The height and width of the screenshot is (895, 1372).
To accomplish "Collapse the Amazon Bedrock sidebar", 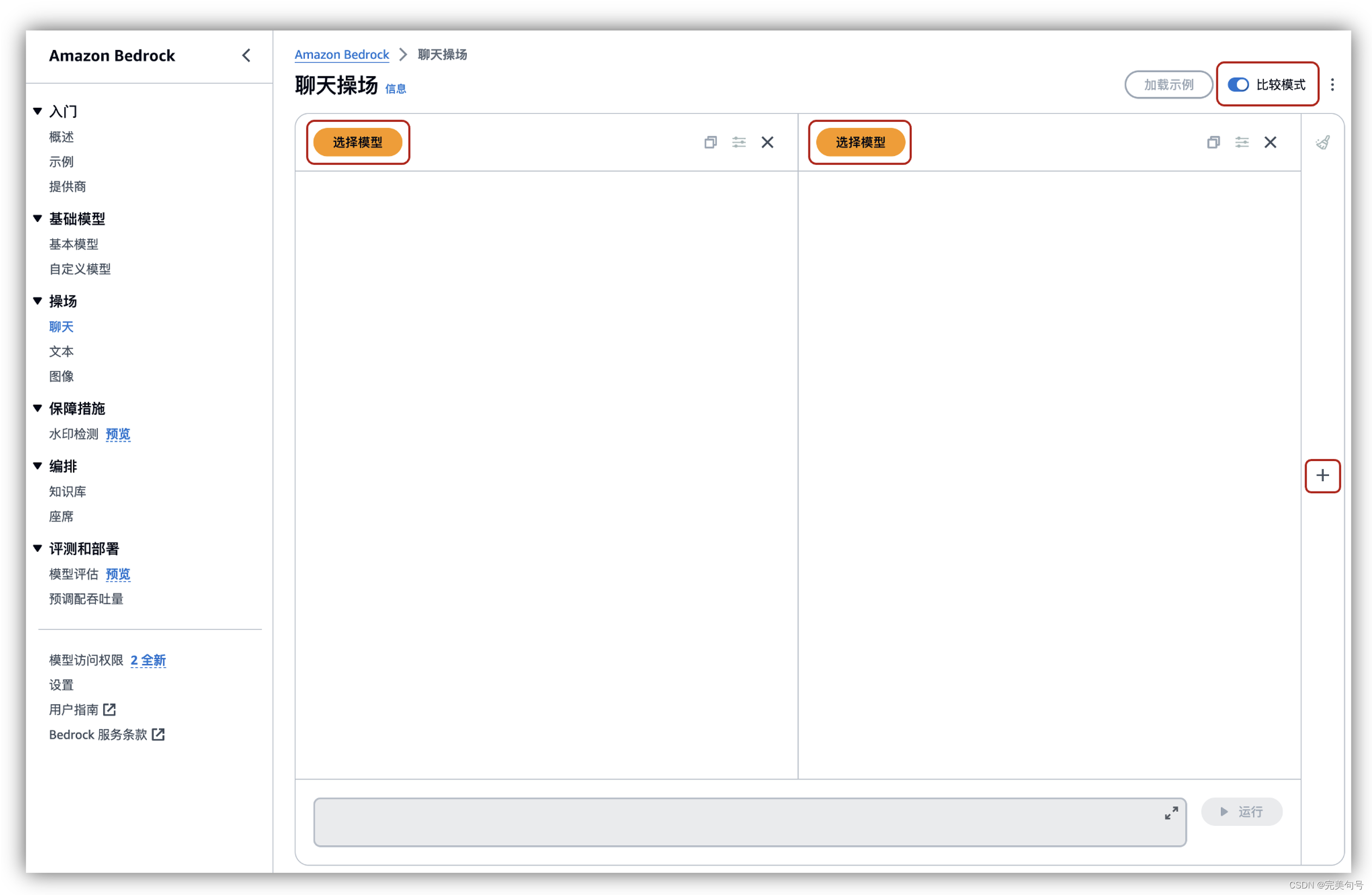I will 246,55.
